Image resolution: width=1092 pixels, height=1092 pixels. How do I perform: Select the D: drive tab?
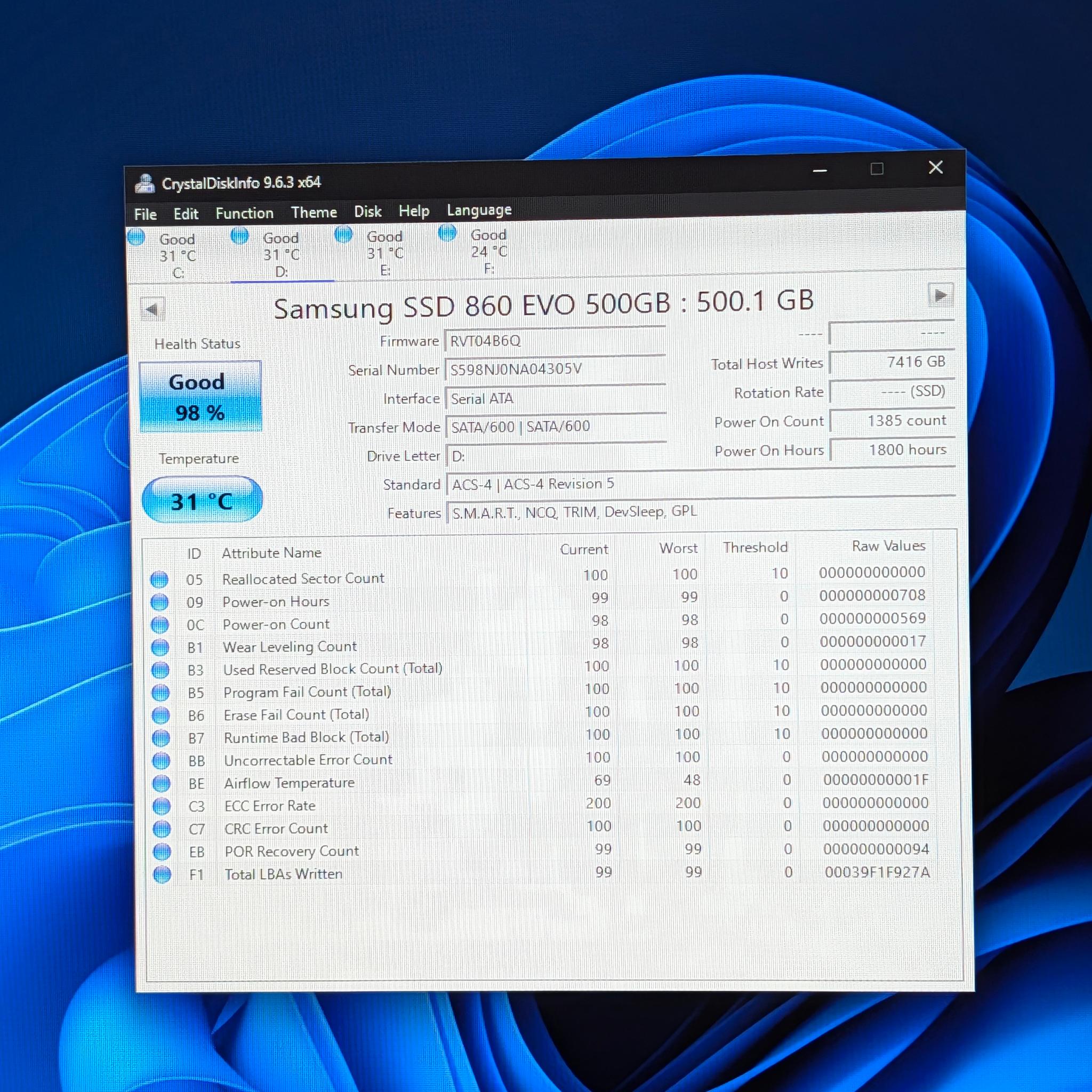[281, 254]
